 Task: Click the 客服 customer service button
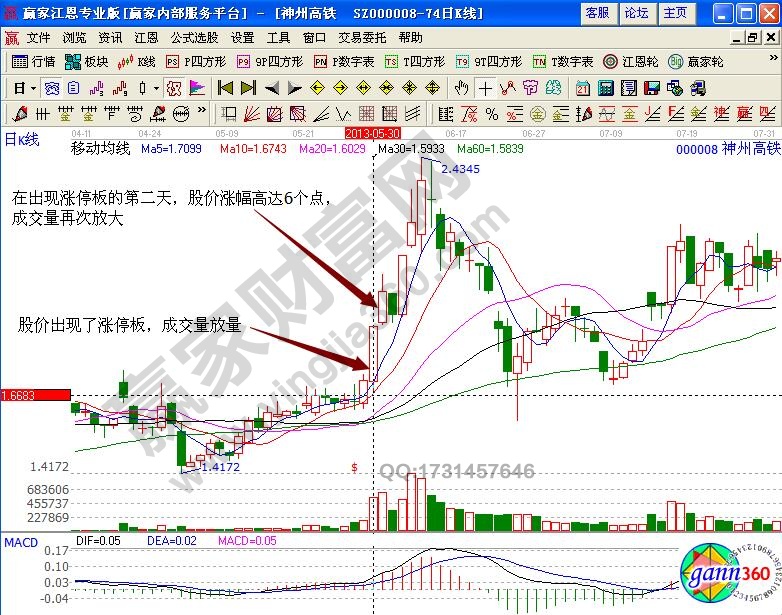pos(597,13)
